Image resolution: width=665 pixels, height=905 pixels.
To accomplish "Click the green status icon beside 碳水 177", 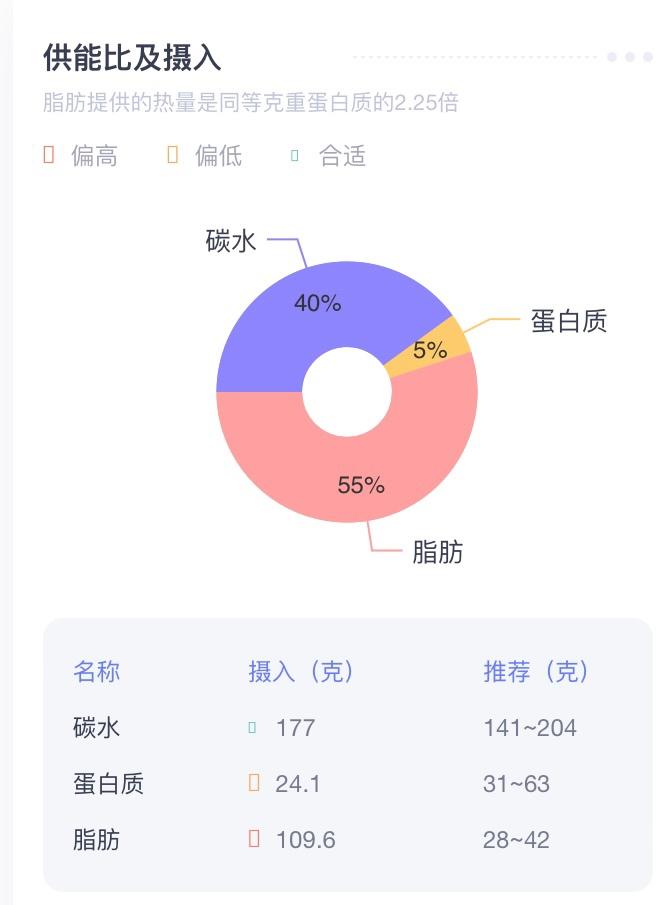I will (x=252, y=728).
